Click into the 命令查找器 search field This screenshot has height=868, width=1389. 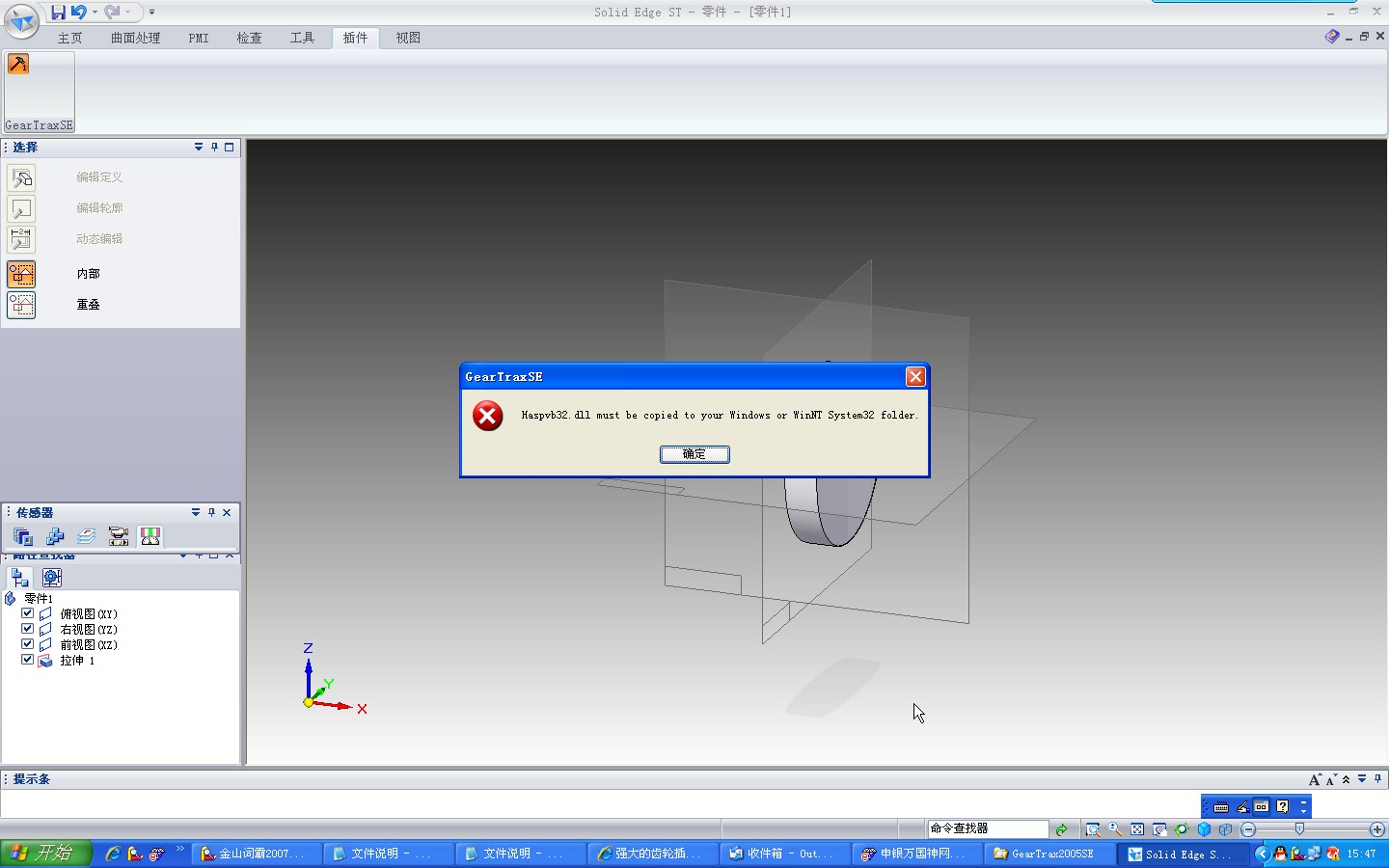(988, 829)
